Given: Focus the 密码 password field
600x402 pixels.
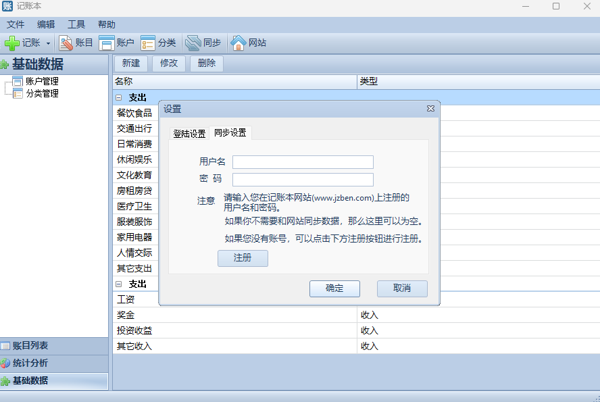Looking at the screenshot, I should pos(302,180).
